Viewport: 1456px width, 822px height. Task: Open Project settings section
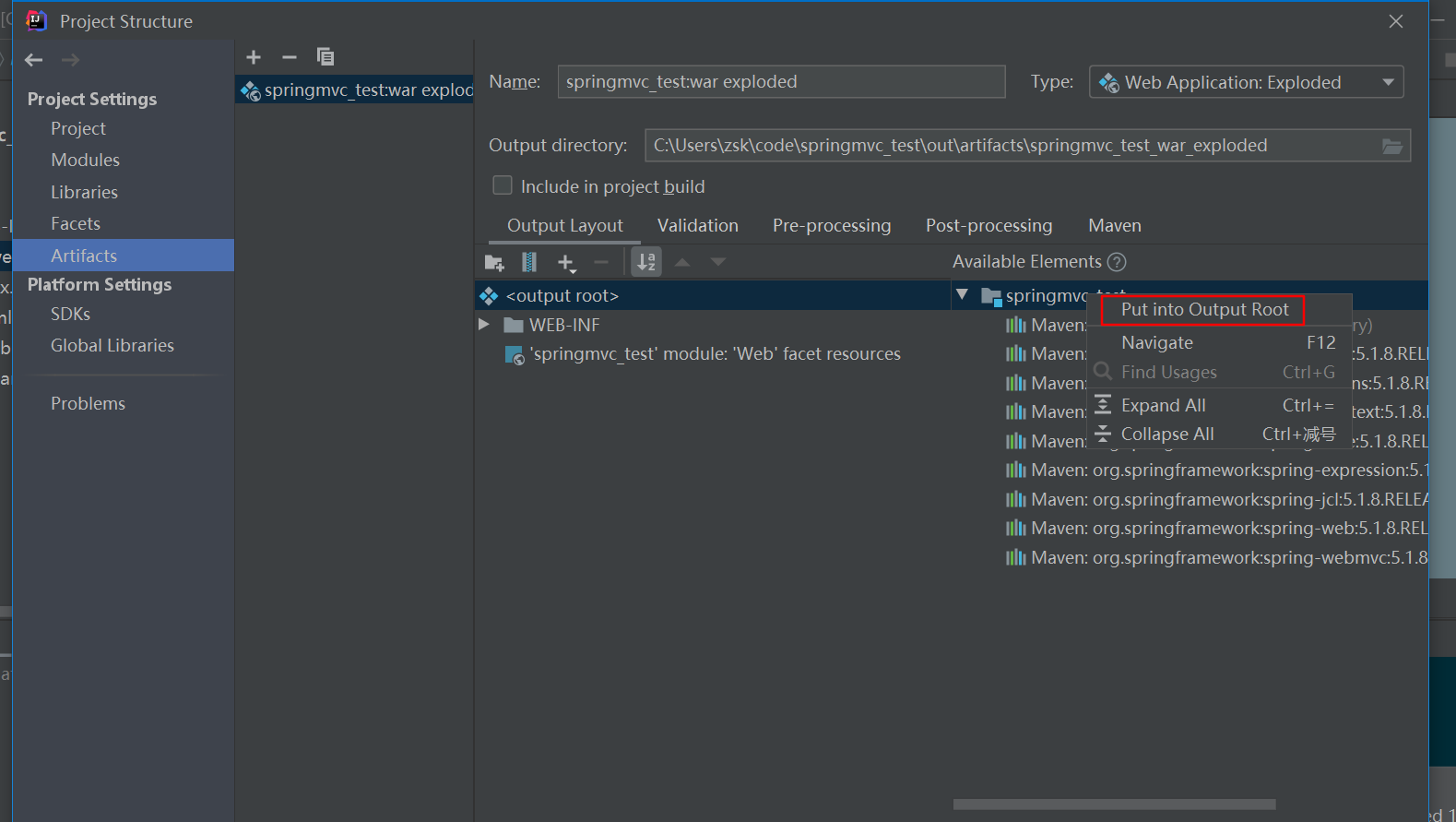click(78, 129)
